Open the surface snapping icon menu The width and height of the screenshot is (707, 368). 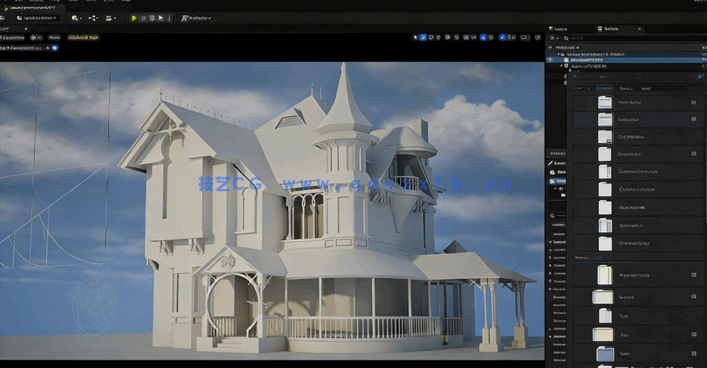(x=457, y=37)
